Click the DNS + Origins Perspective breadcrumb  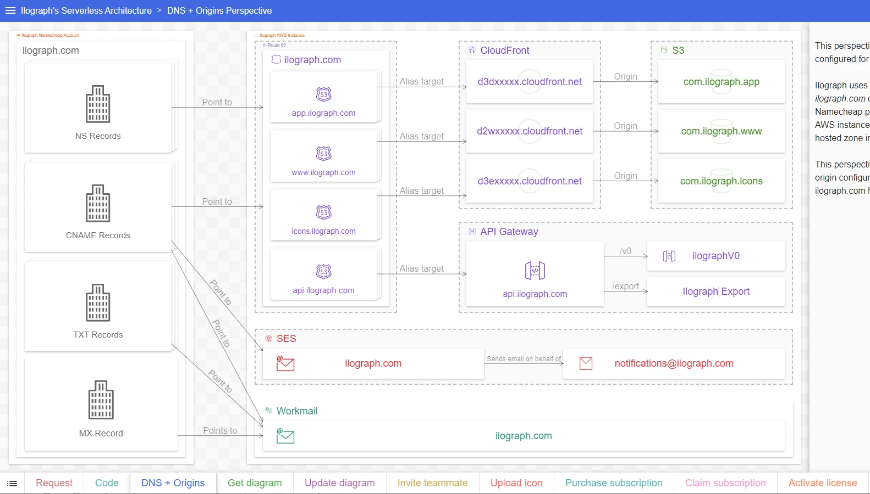point(220,11)
